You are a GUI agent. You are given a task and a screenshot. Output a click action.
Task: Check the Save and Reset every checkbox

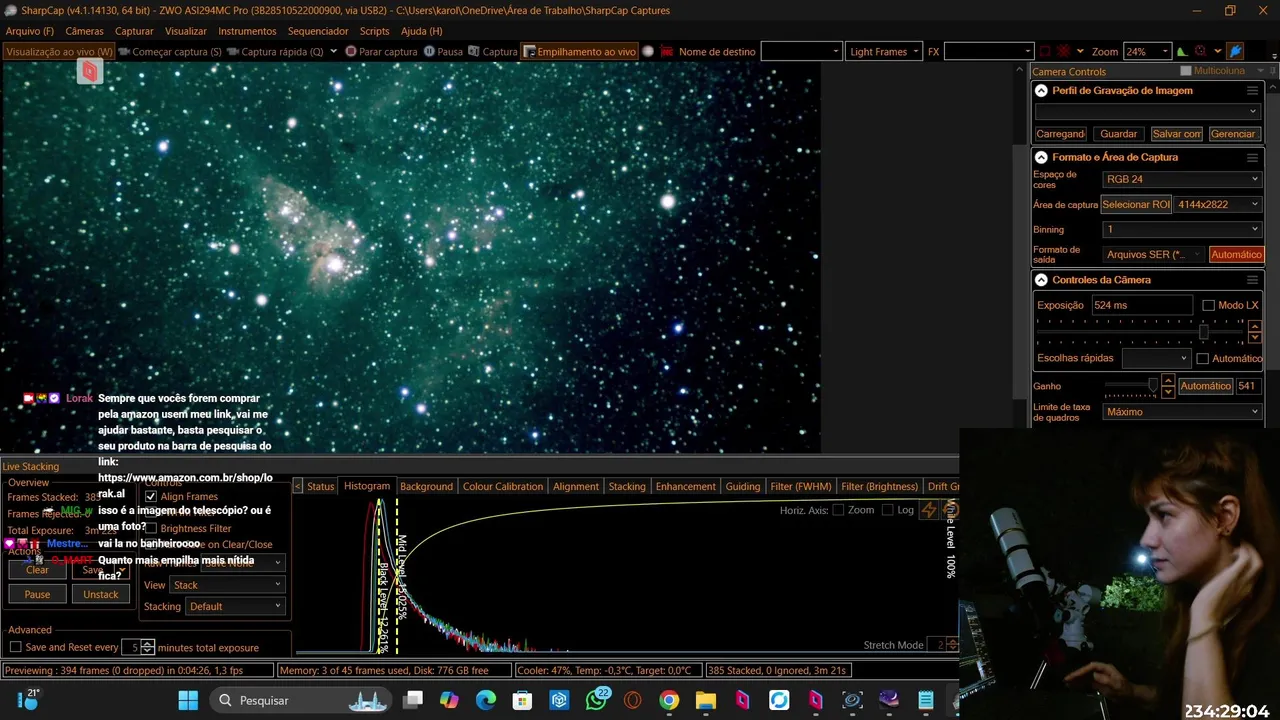[15, 647]
